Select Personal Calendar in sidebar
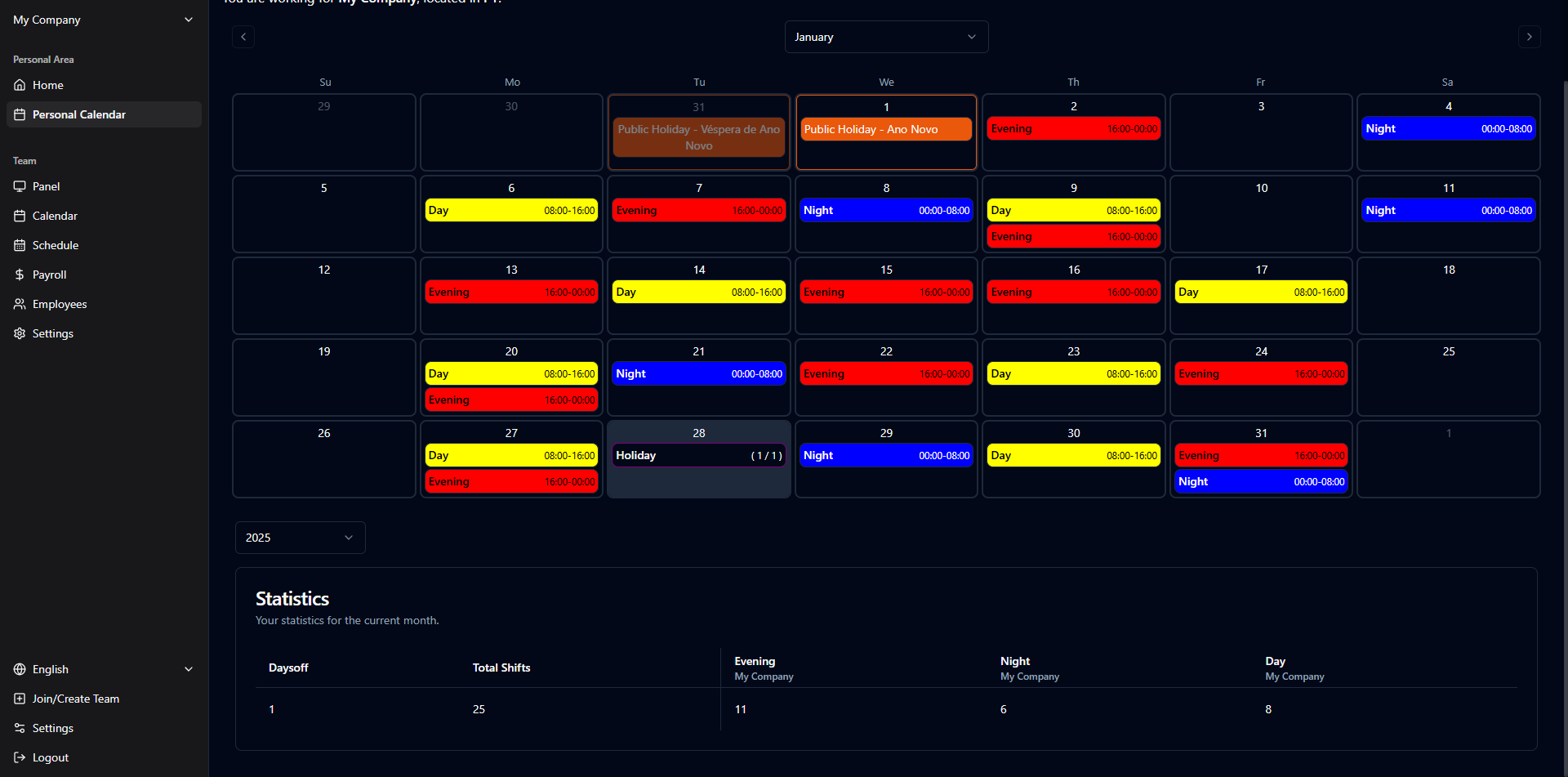Image resolution: width=1568 pixels, height=777 pixels. click(78, 114)
